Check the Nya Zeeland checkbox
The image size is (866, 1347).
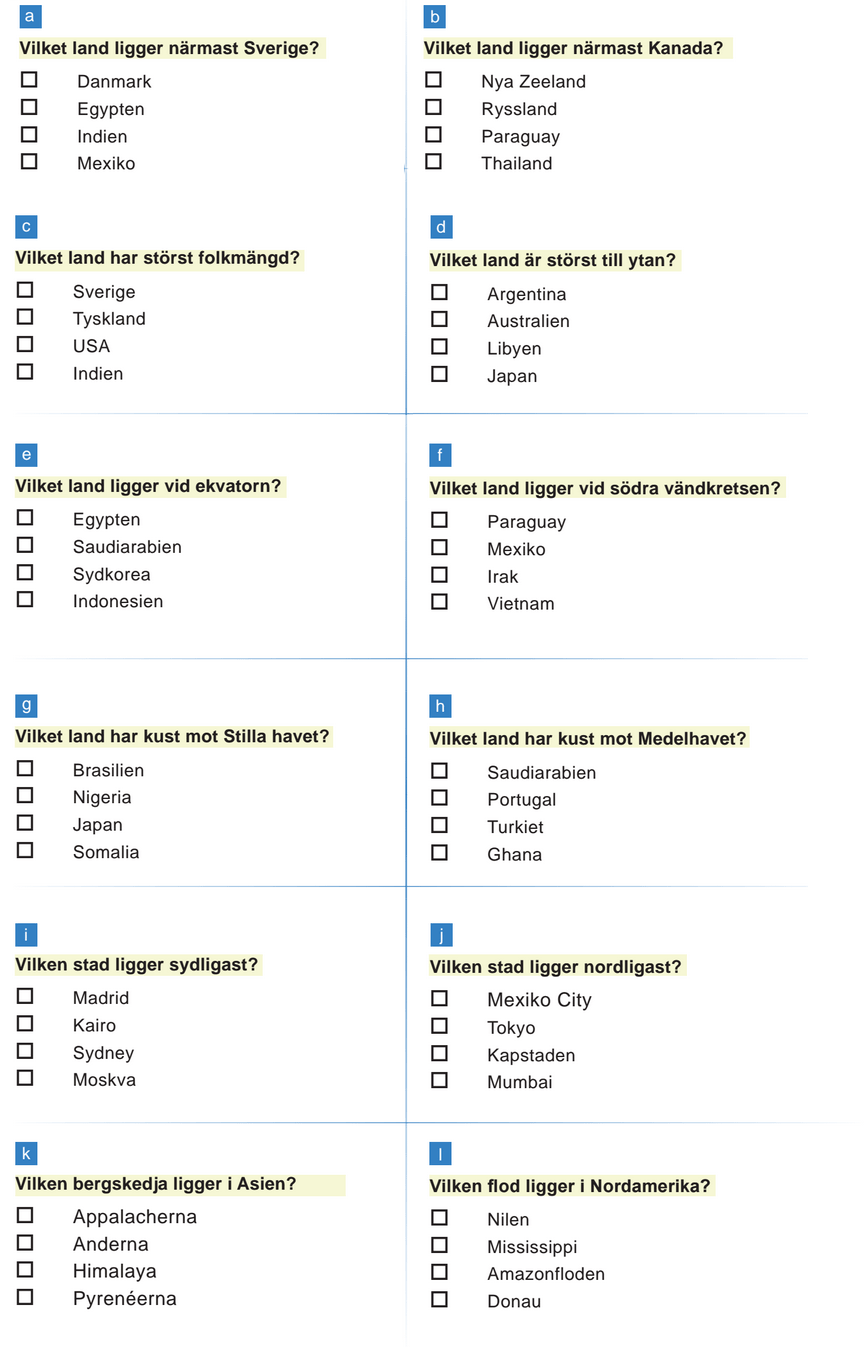click(433, 80)
